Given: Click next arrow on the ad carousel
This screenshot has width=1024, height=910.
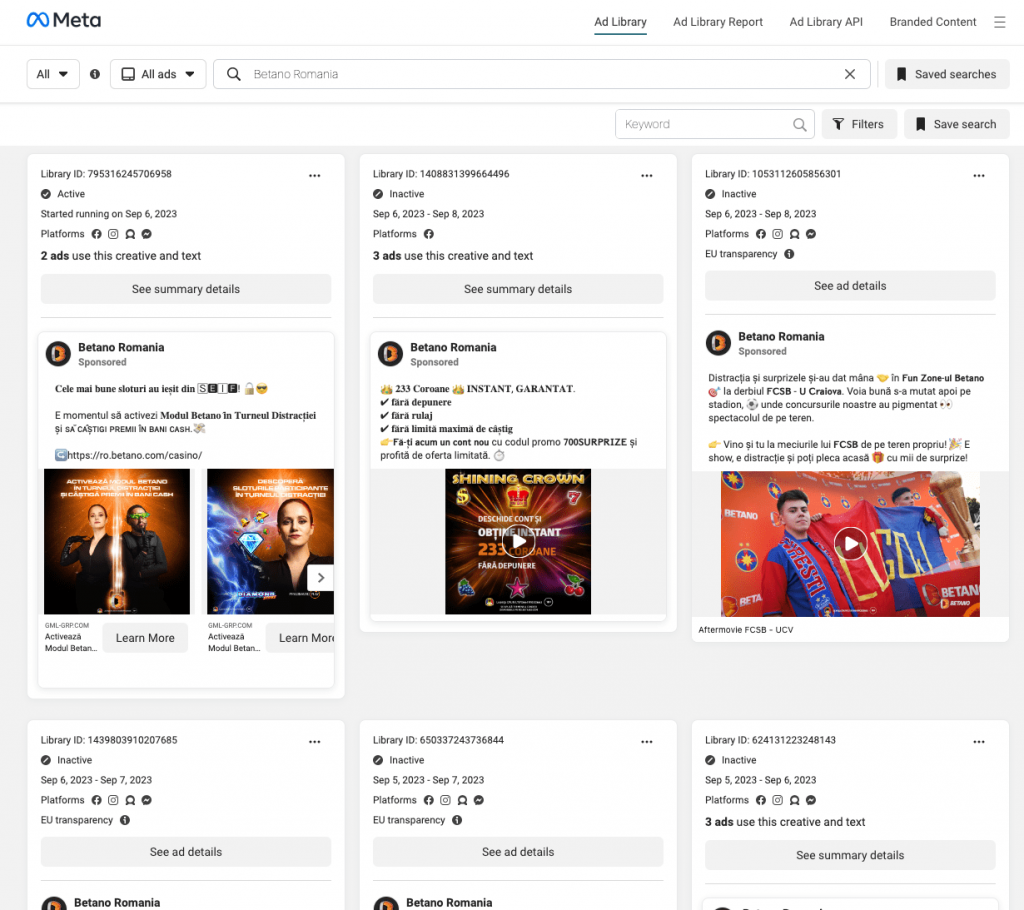Looking at the screenshot, I should pos(321,577).
